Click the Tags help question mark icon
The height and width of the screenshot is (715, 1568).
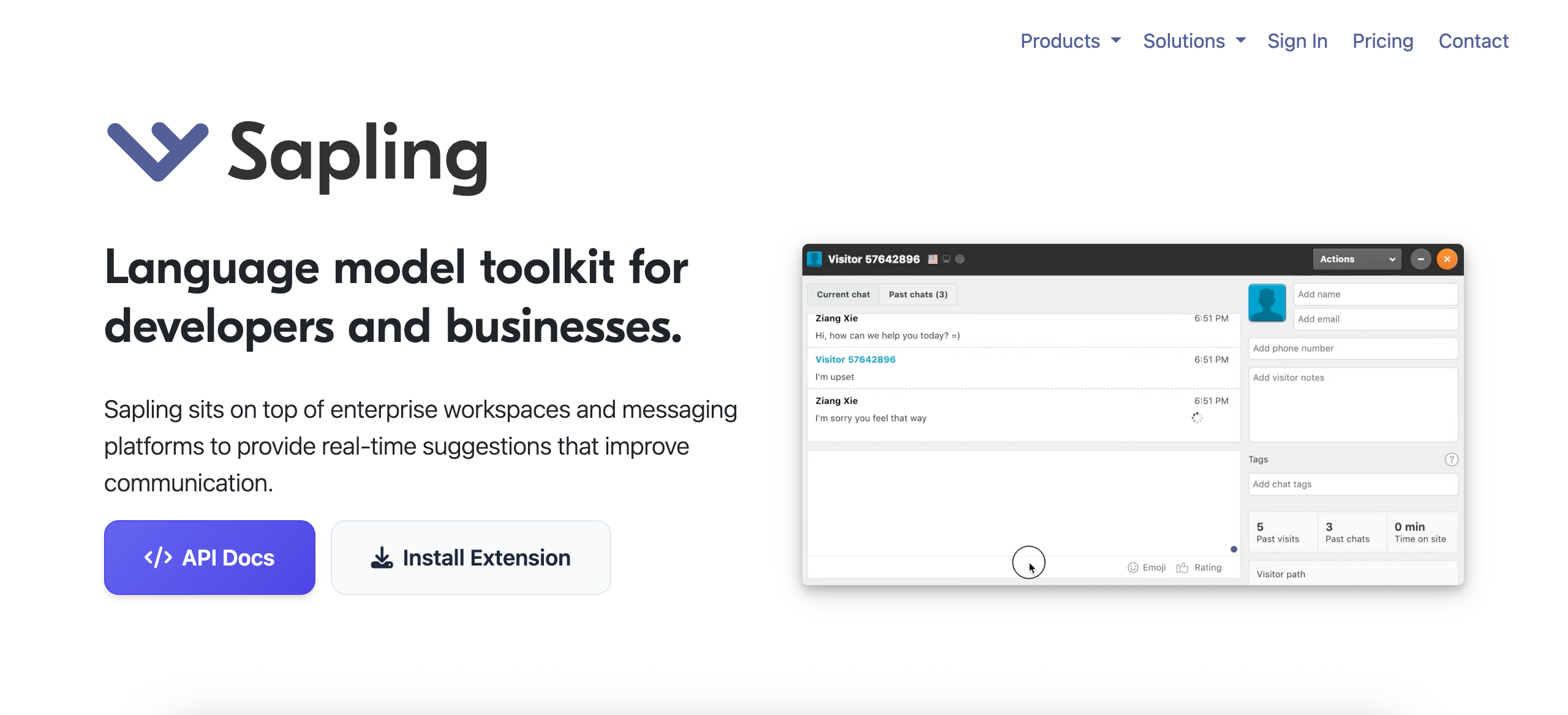coord(1451,460)
